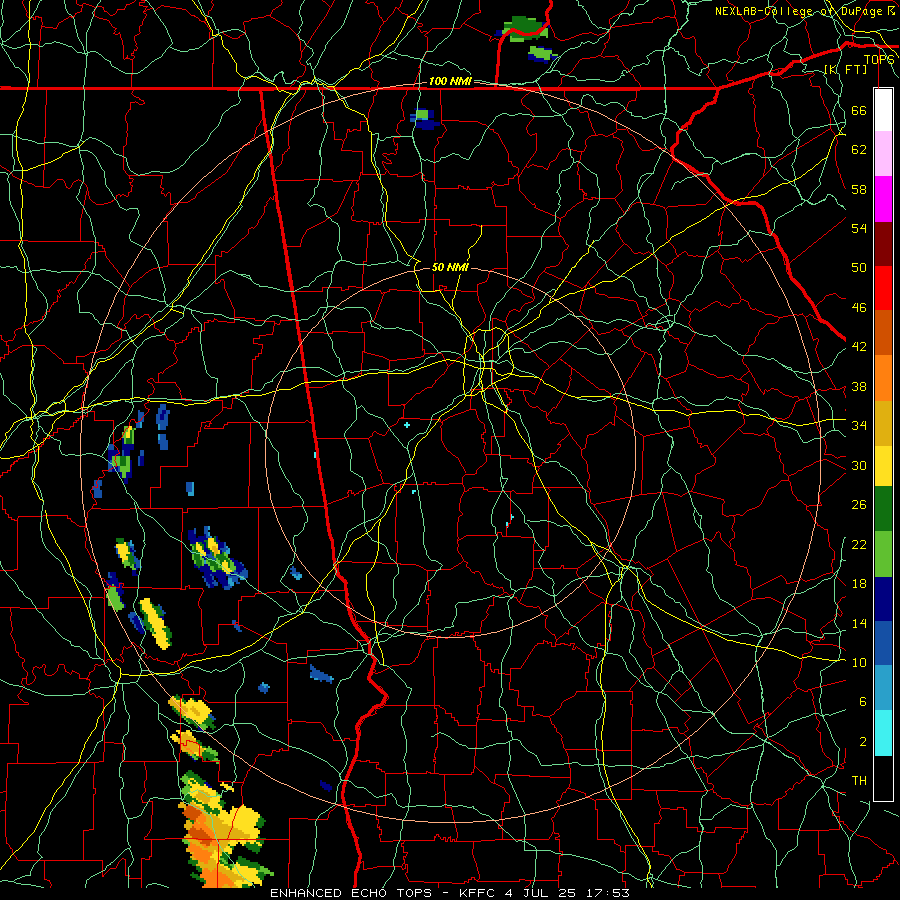Click the magenta legend swatch near 58

click(x=883, y=199)
